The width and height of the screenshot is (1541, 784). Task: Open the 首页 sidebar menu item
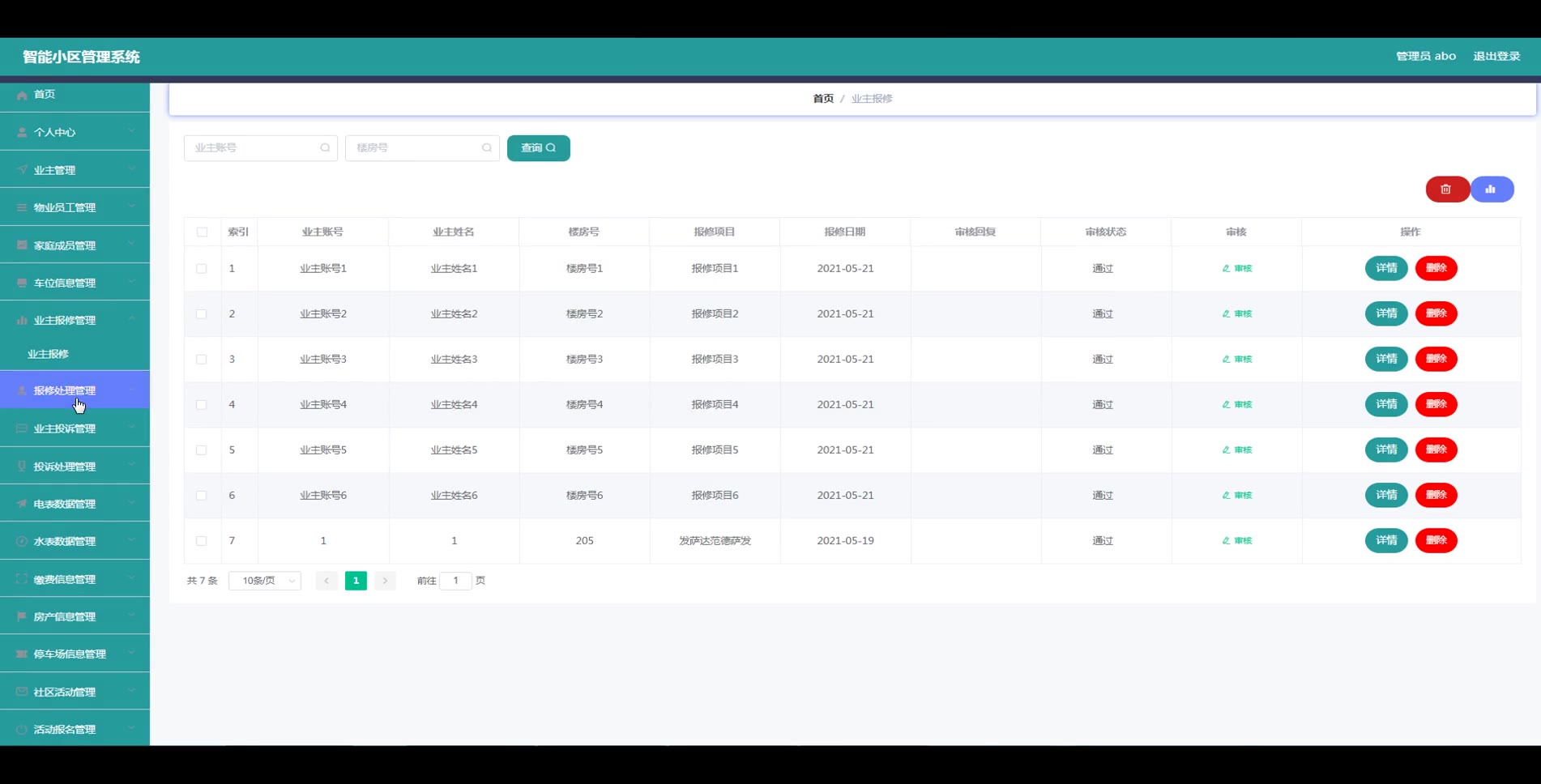pyautogui.click(x=75, y=95)
